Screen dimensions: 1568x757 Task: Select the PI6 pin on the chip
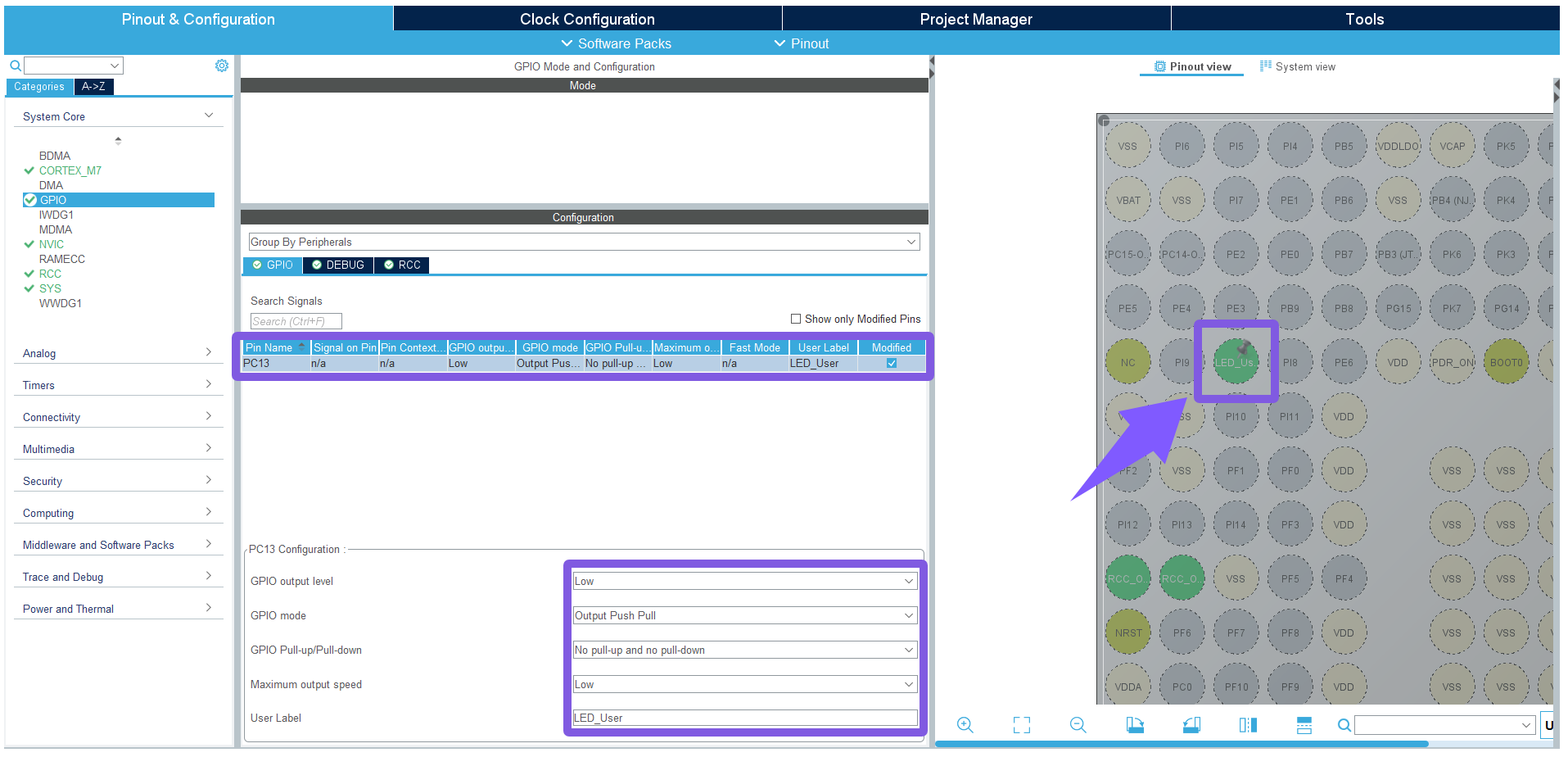1182,146
